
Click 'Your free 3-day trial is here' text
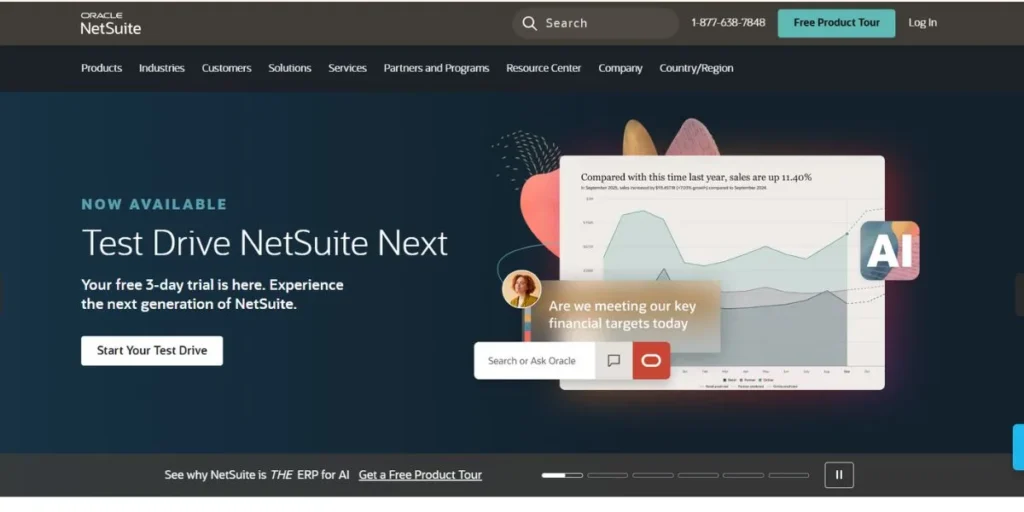point(212,295)
